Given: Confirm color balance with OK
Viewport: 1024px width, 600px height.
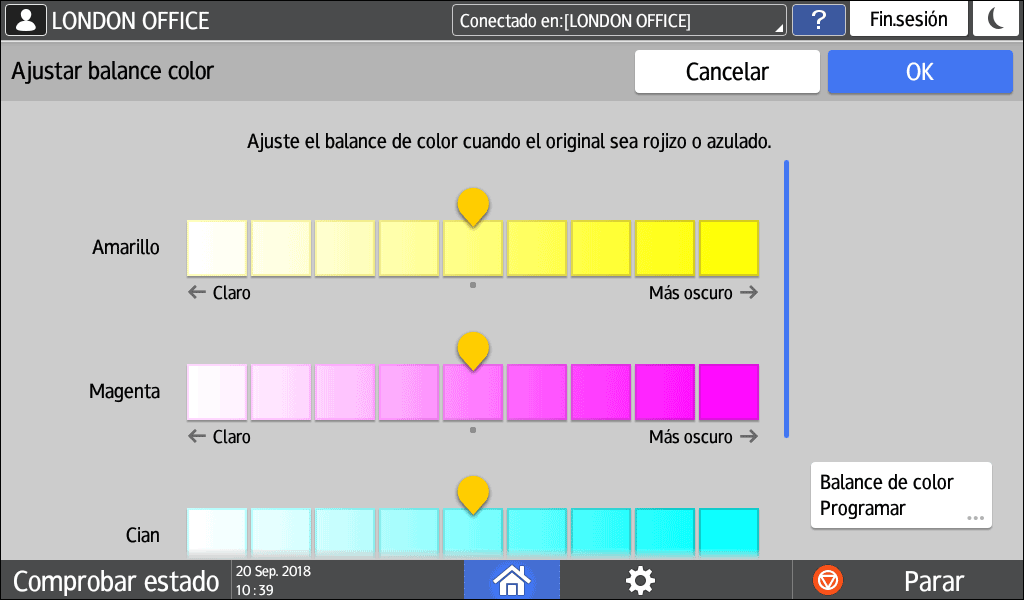Looking at the screenshot, I should pos(919,72).
